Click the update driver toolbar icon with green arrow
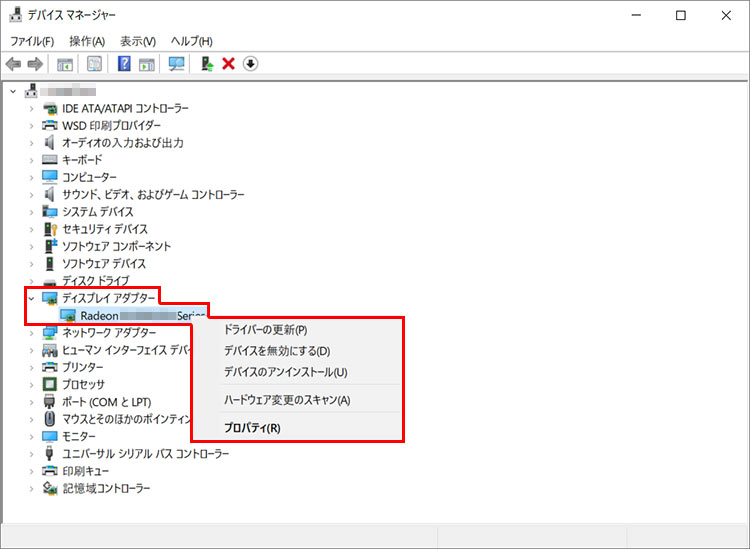The width and height of the screenshot is (750, 549). [x=206, y=64]
